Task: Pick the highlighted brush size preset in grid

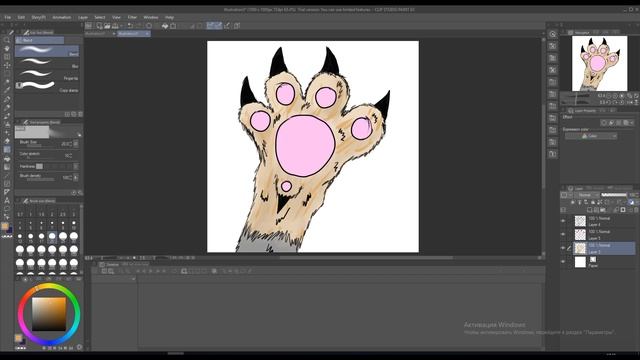Action: coord(52,237)
